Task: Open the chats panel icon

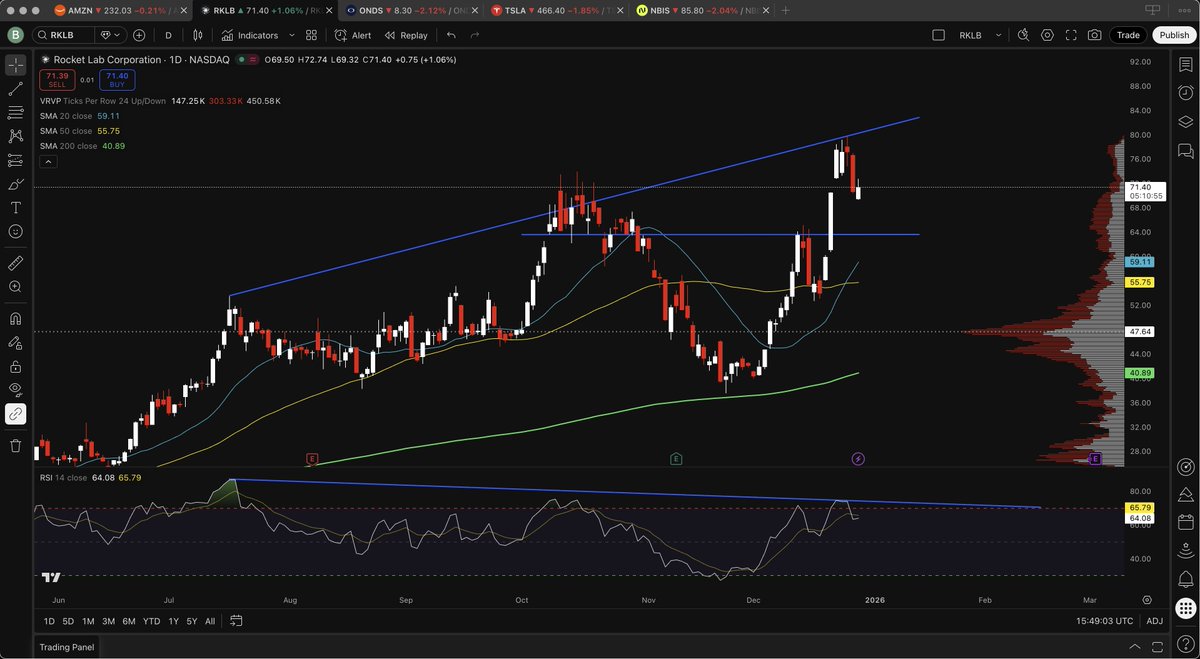Action: click(1185, 152)
